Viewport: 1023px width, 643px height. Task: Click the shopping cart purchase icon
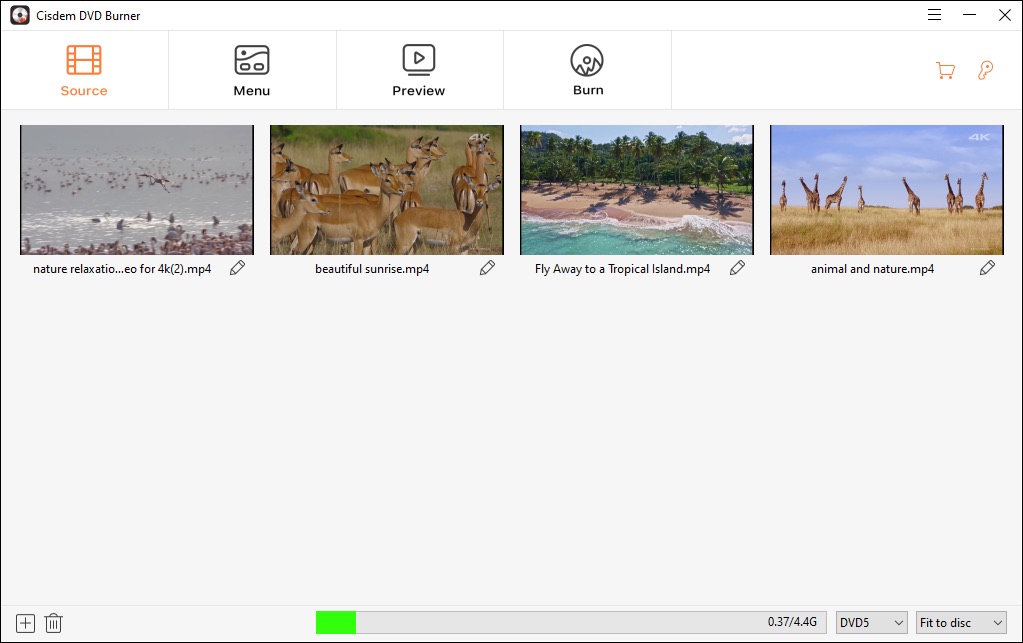[x=944, y=70]
